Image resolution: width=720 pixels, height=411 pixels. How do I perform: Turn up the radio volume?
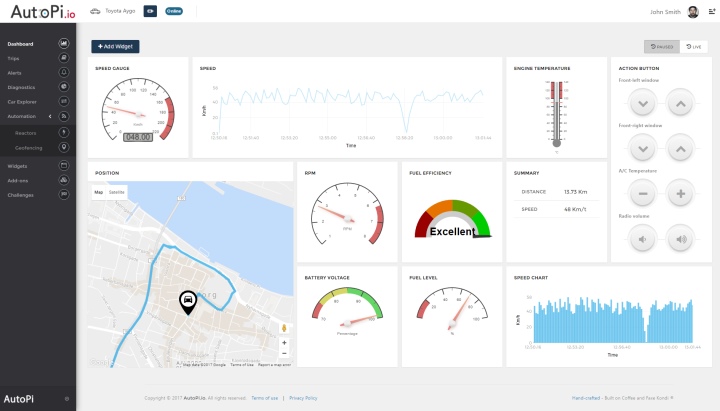(x=679, y=239)
